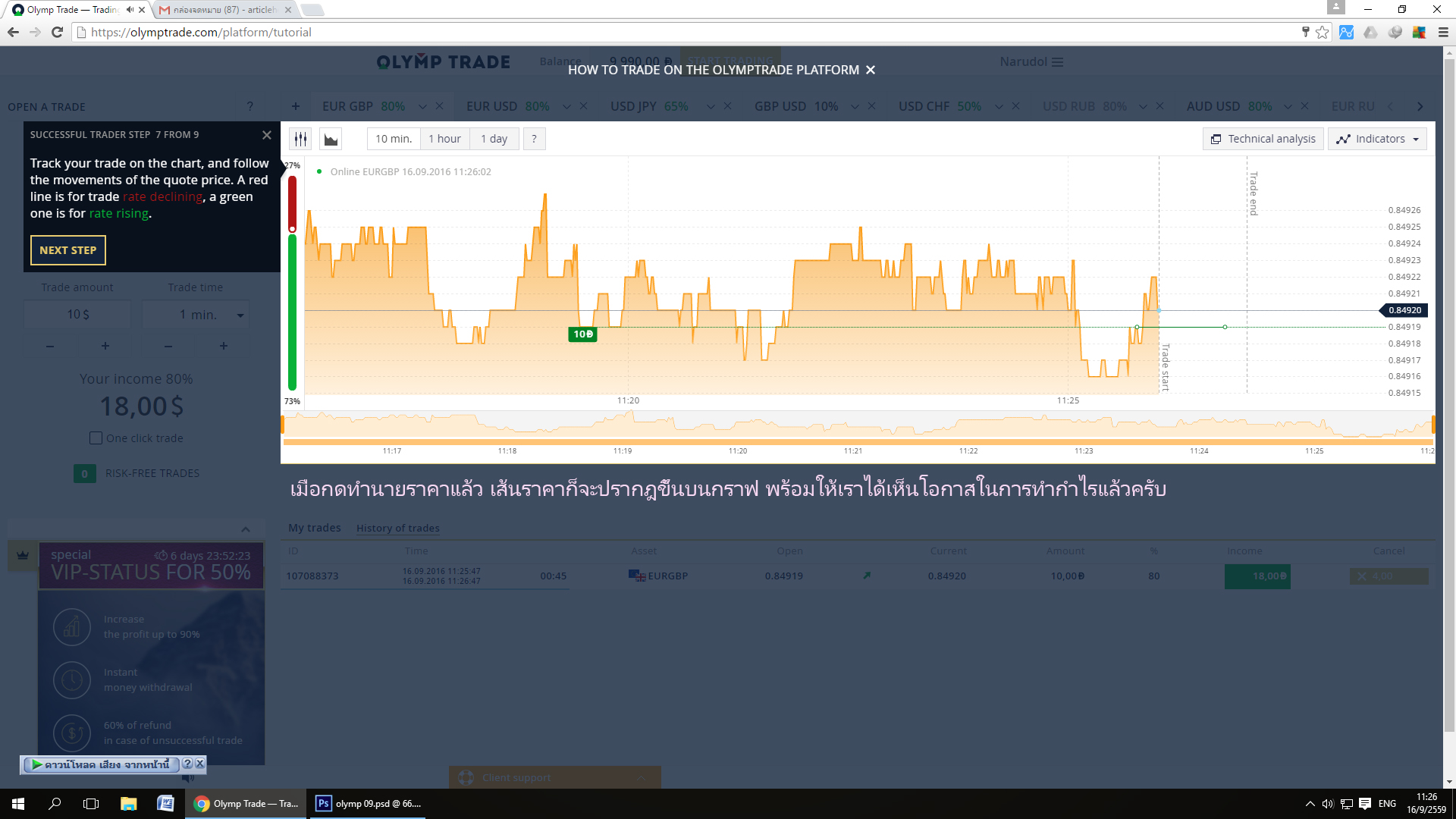This screenshot has width=1456, height=819.
Task: Close the USD RUB asset tab
Action: tap(1159, 106)
